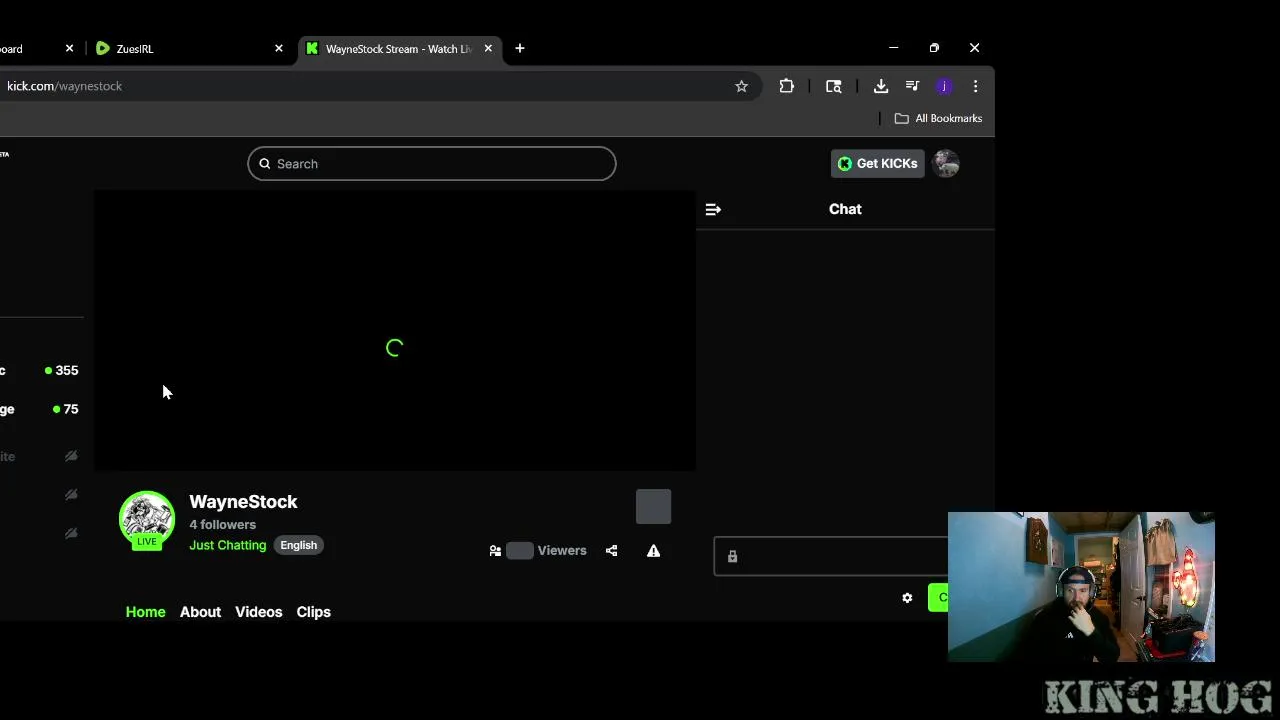Open the All Bookmarks folder

(x=938, y=118)
